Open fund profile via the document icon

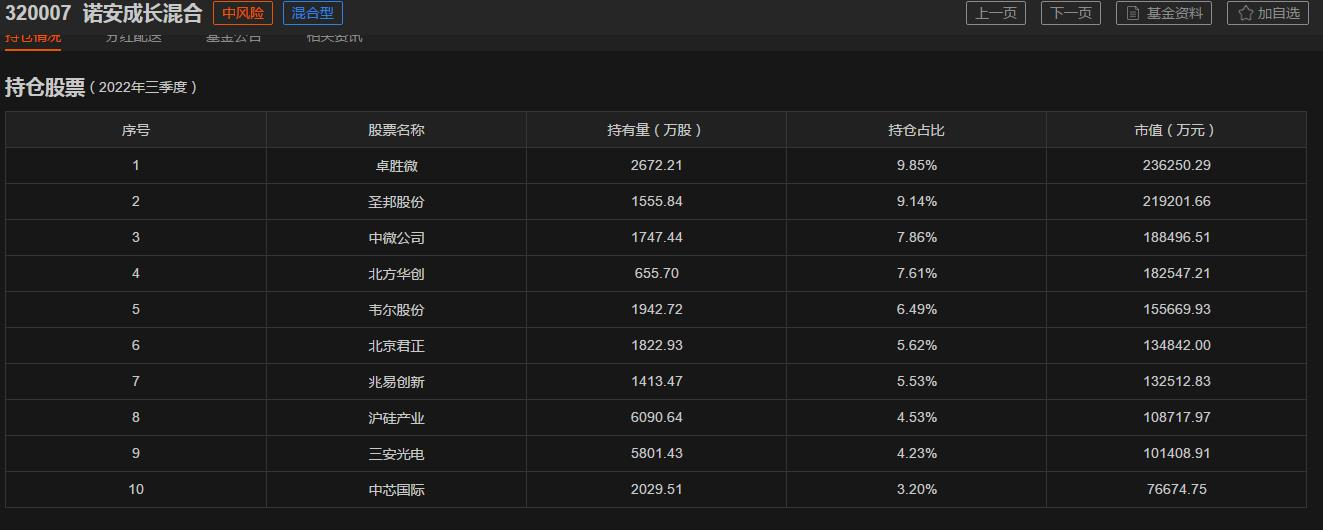click(x=1133, y=13)
